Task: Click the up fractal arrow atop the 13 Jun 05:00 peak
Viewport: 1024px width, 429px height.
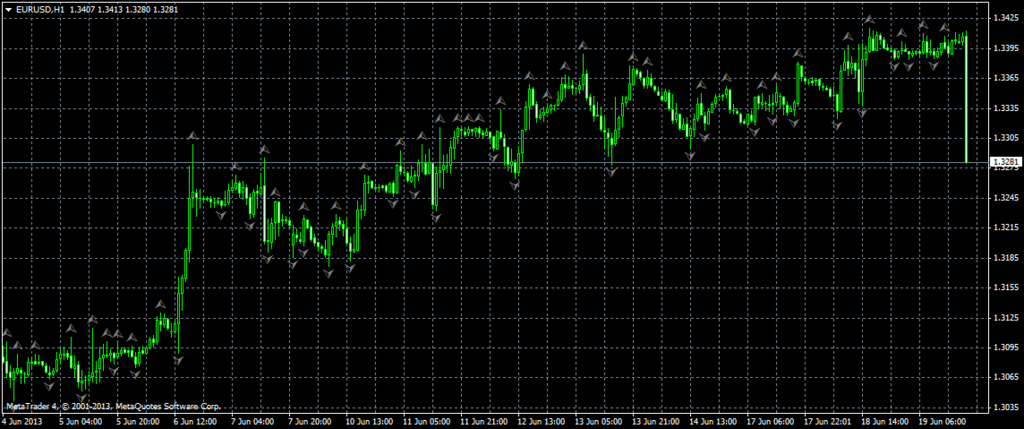Action: point(582,45)
